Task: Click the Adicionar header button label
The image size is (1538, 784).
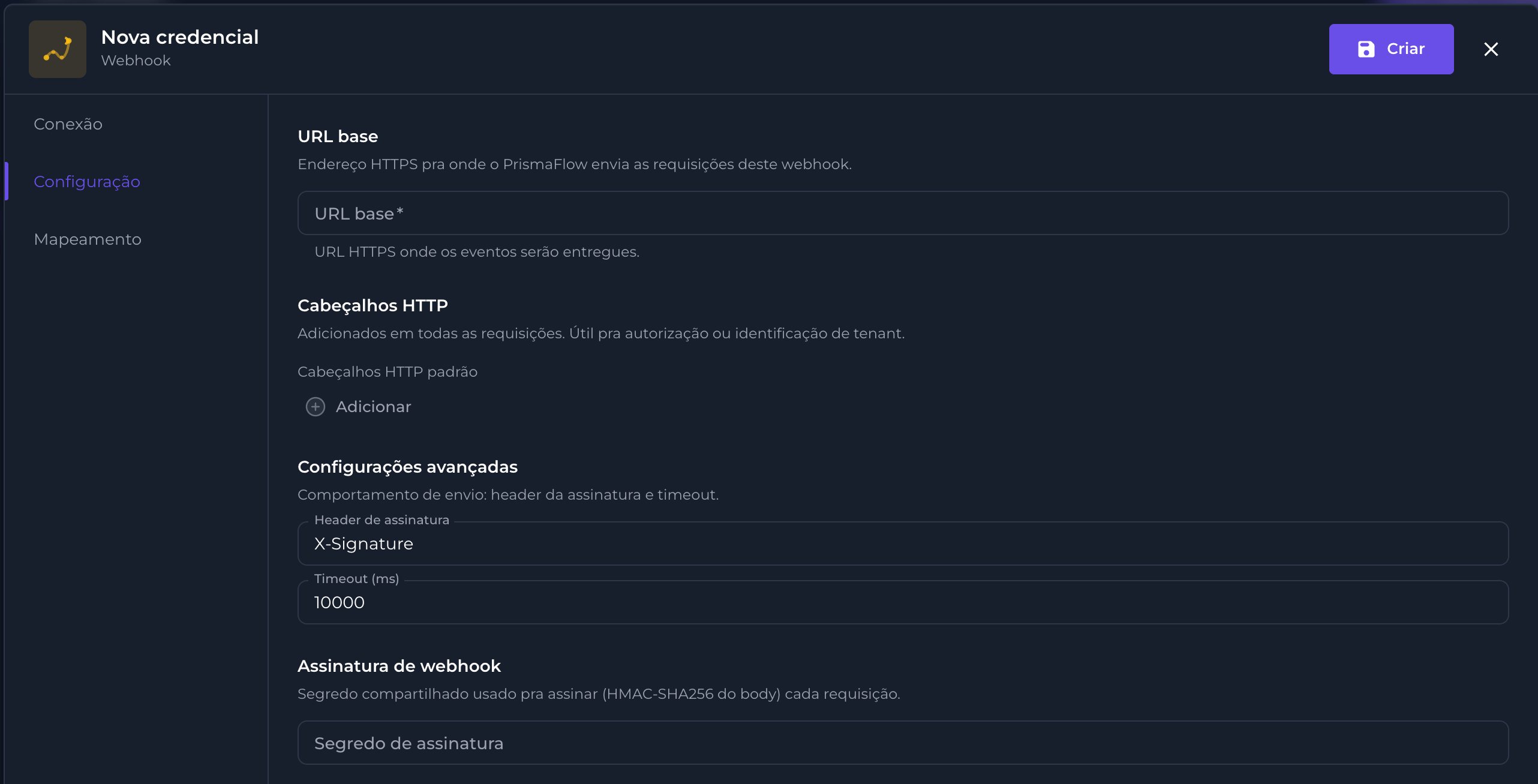Action: pyautogui.click(x=373, y=407)
